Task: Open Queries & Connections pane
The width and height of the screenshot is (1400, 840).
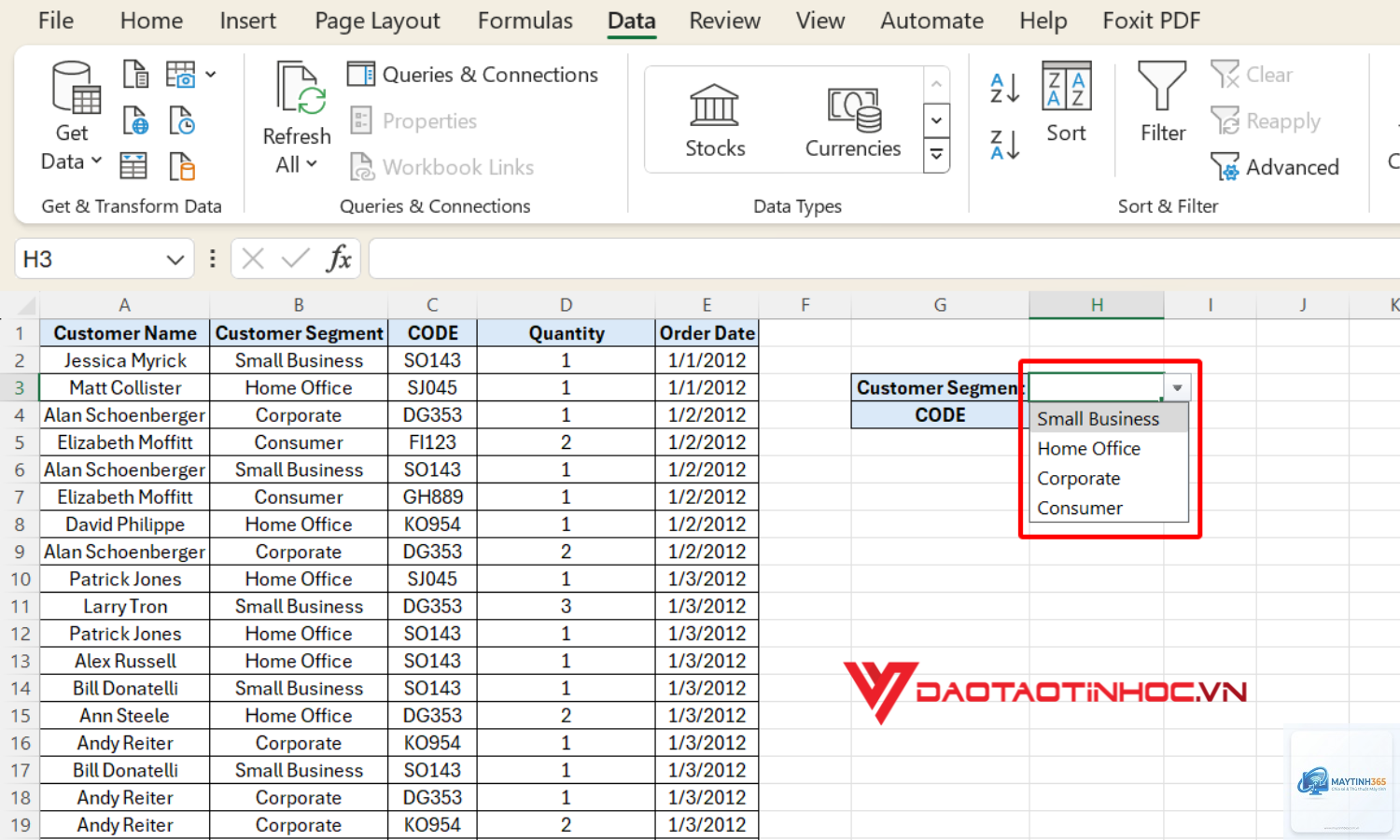Action: pyautogui.click(x=472, y=75)
